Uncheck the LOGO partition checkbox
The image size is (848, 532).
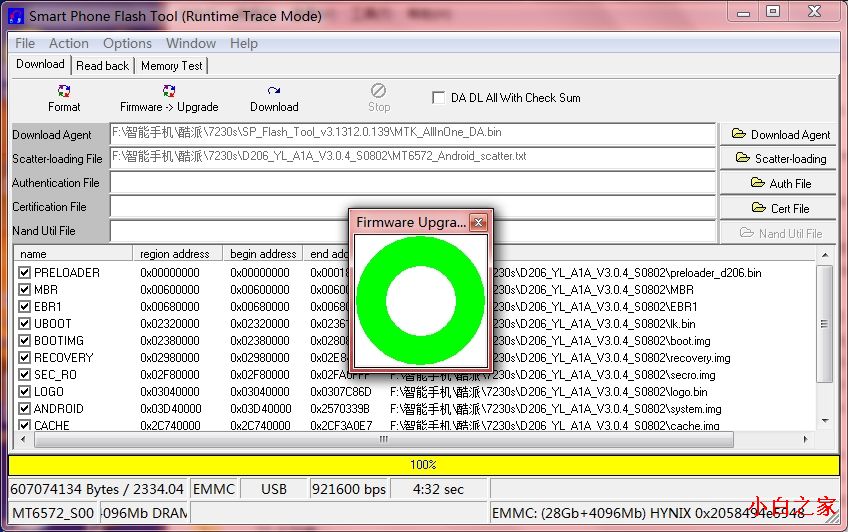pyautogui.click(x=24, y=391)
